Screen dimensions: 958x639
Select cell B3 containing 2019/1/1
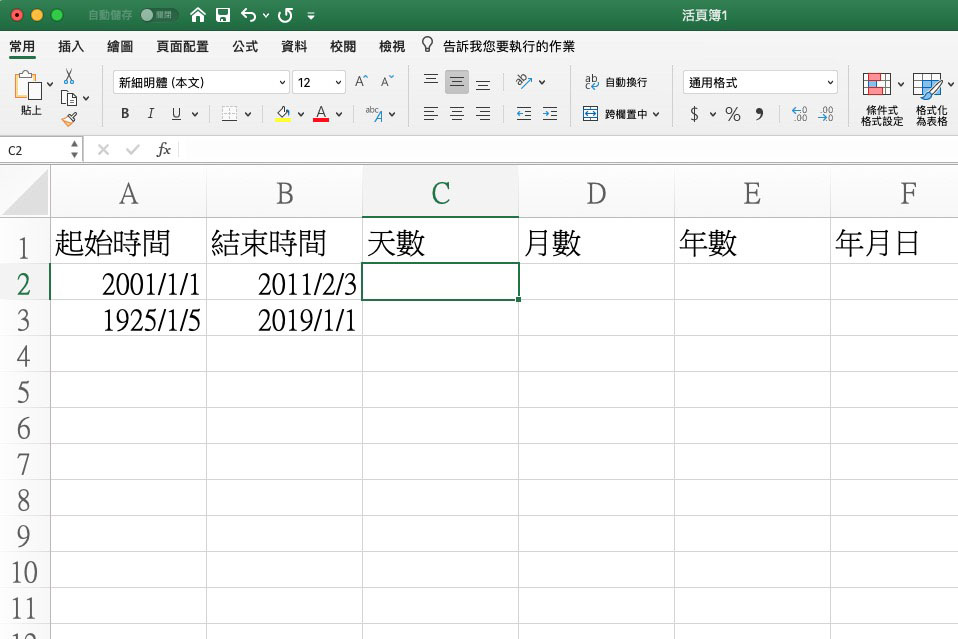tap(283, 318)
